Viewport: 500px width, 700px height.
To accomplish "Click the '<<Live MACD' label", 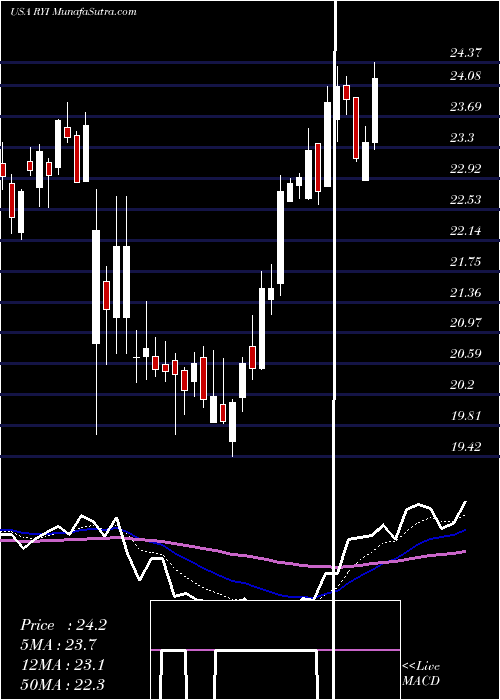I will [x=421, y=674].
